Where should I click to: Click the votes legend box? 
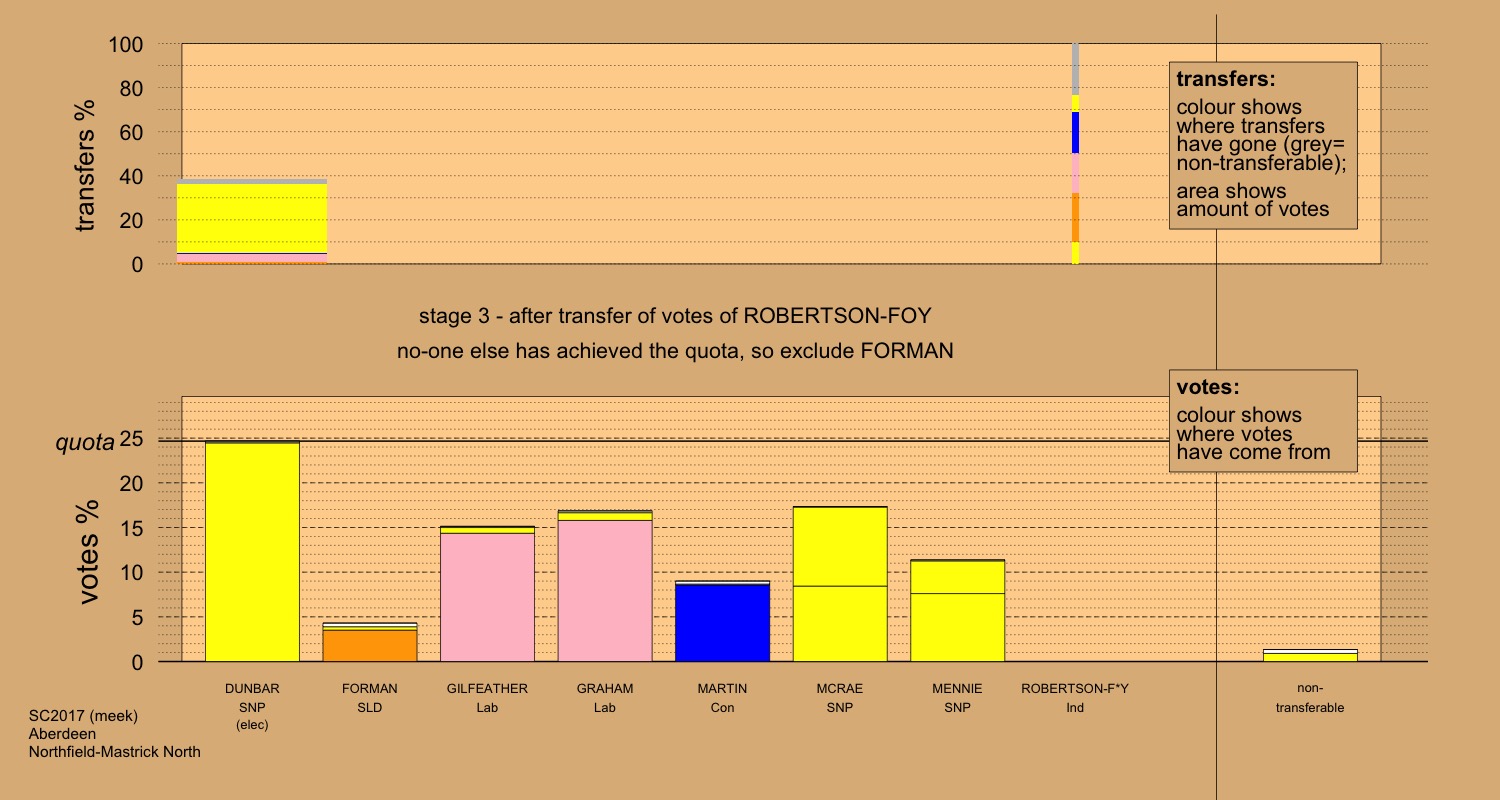(1262, 421)
